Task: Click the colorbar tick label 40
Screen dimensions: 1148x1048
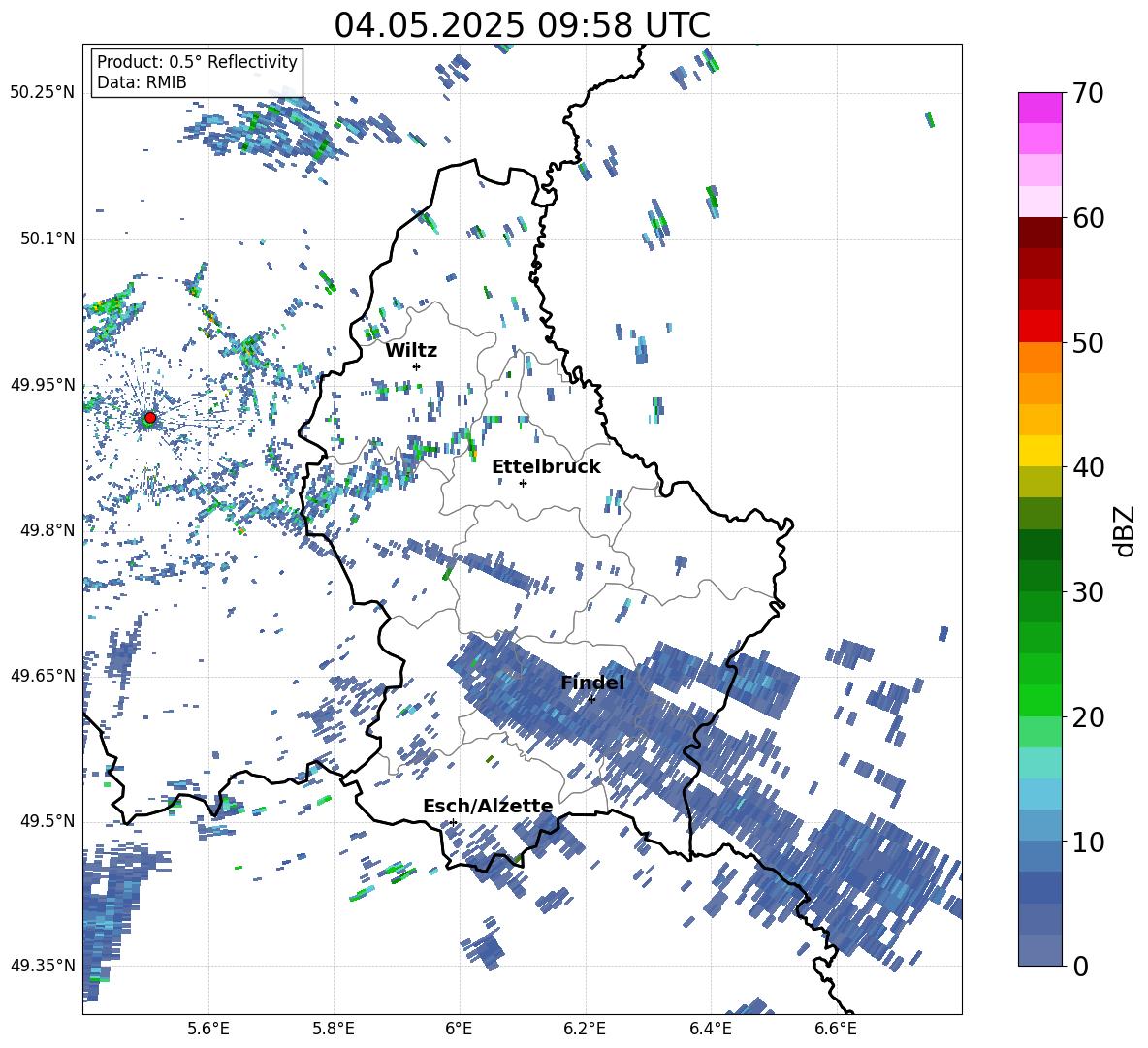Action: point(1088,467)
